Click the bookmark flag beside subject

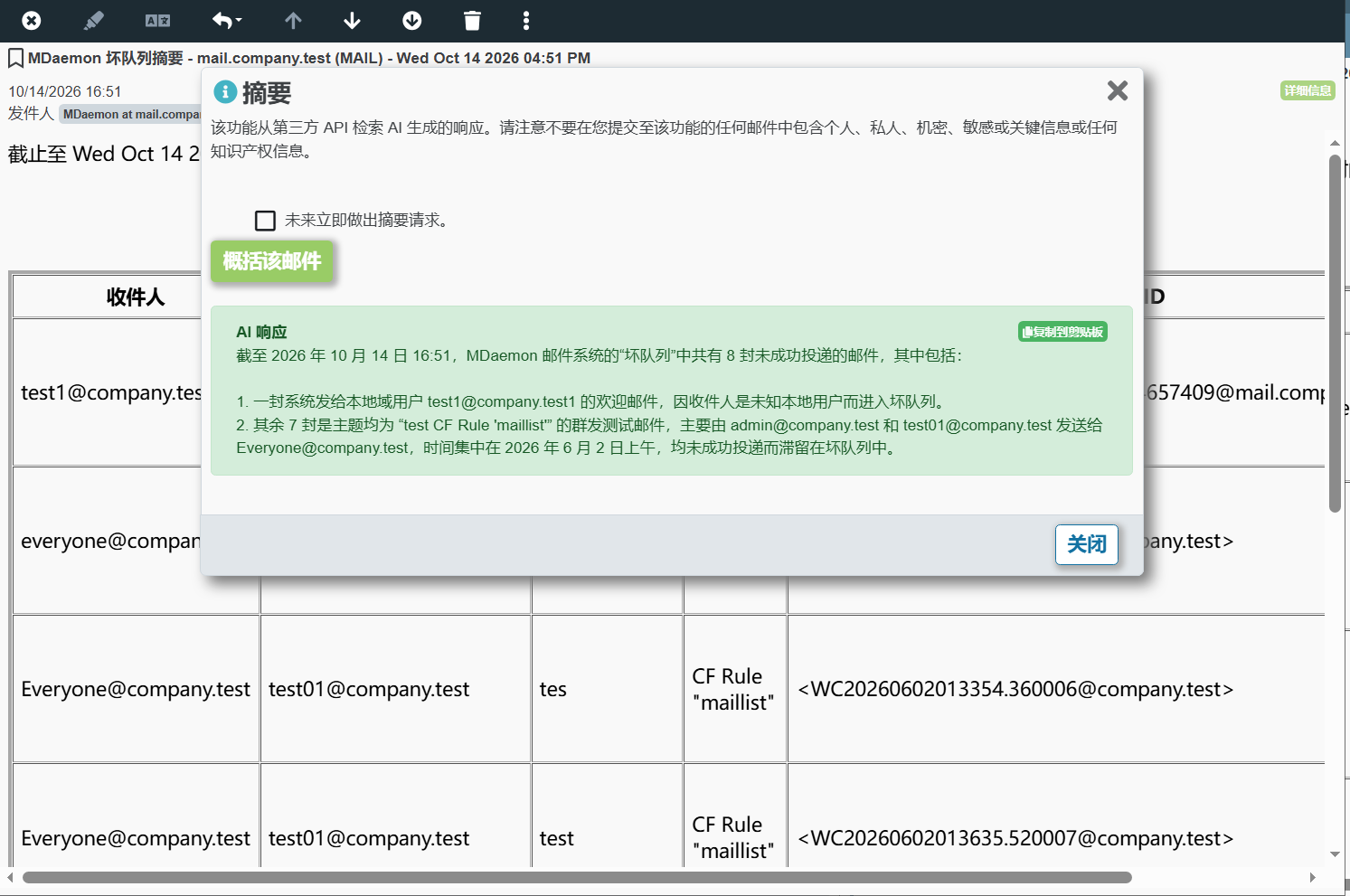(x=15, y=59)
